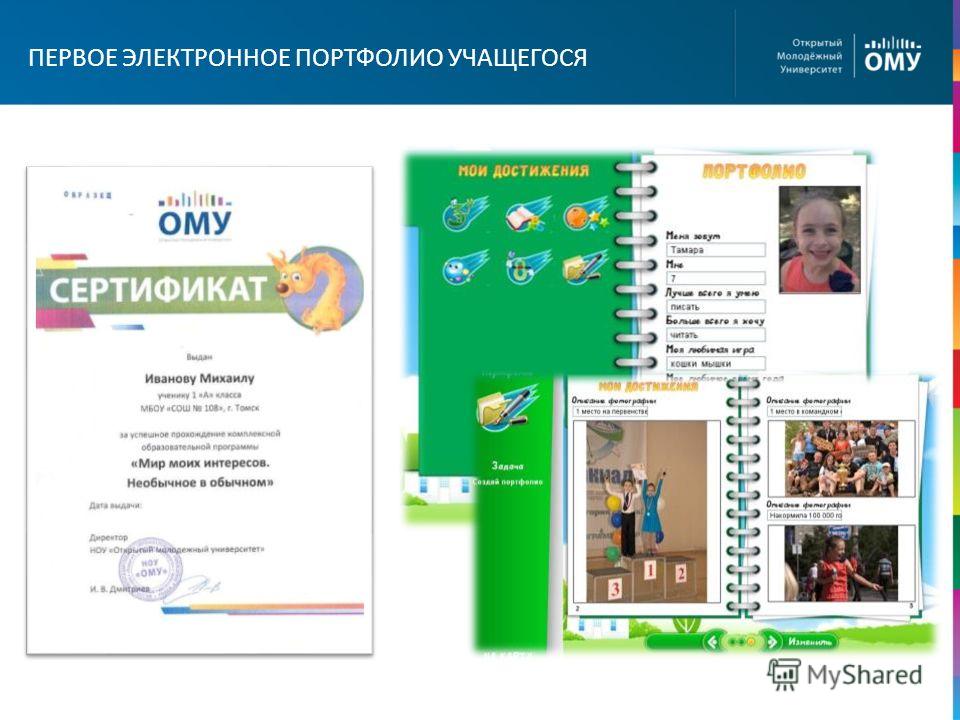Click photo description field '1 место в командном'

tap(804, 411)
